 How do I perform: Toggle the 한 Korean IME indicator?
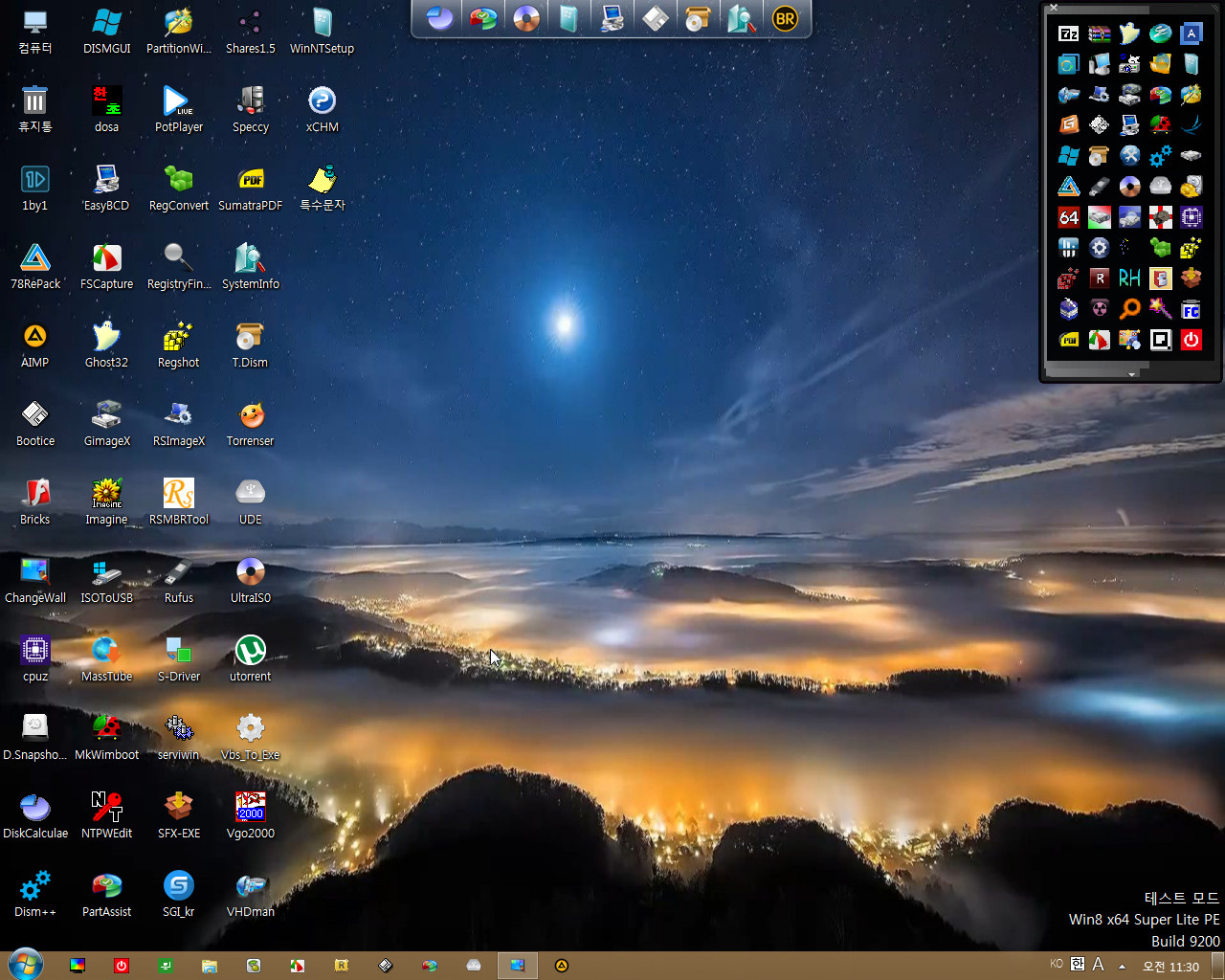tap(1078, 965)
